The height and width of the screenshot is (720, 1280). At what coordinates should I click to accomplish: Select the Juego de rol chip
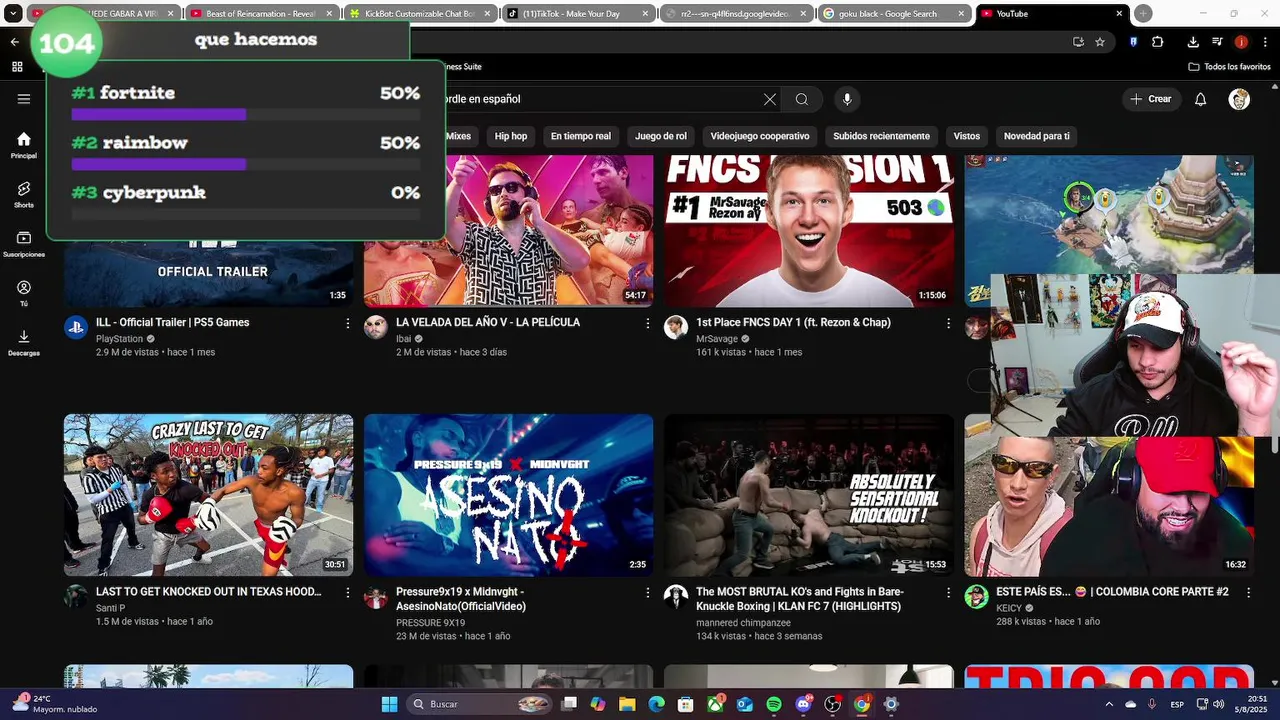[661, 136]
